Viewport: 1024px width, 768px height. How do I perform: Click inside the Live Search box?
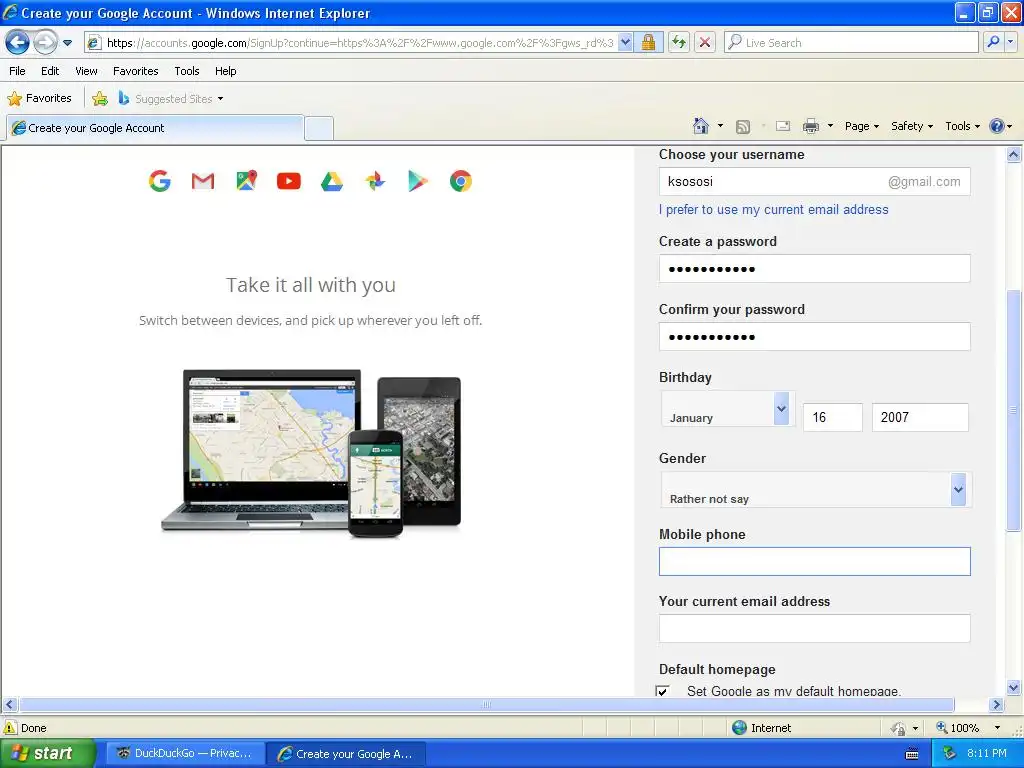click(852, 43)
